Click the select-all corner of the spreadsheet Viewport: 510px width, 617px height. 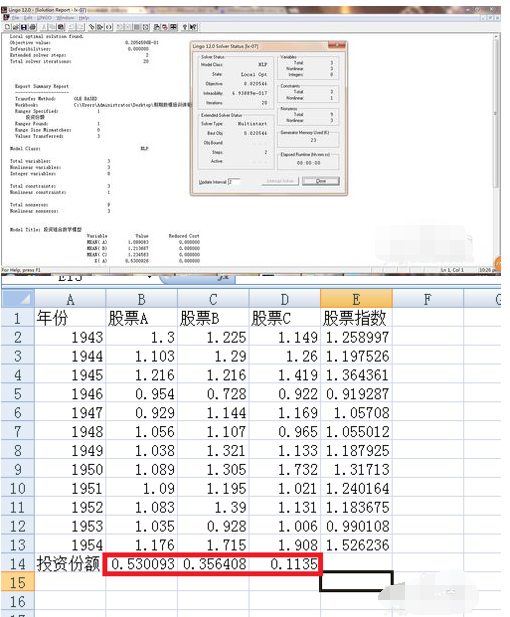[18, 299]
